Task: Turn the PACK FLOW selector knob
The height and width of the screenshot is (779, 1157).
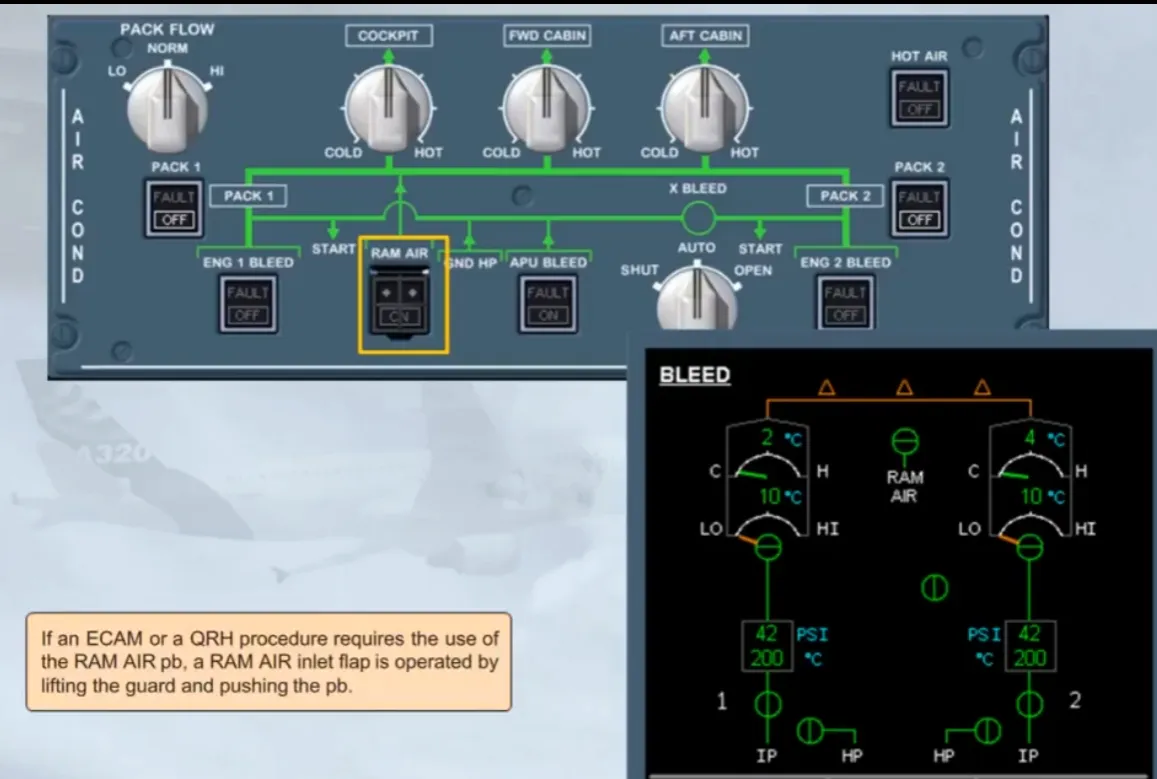Action: [167, 108]
